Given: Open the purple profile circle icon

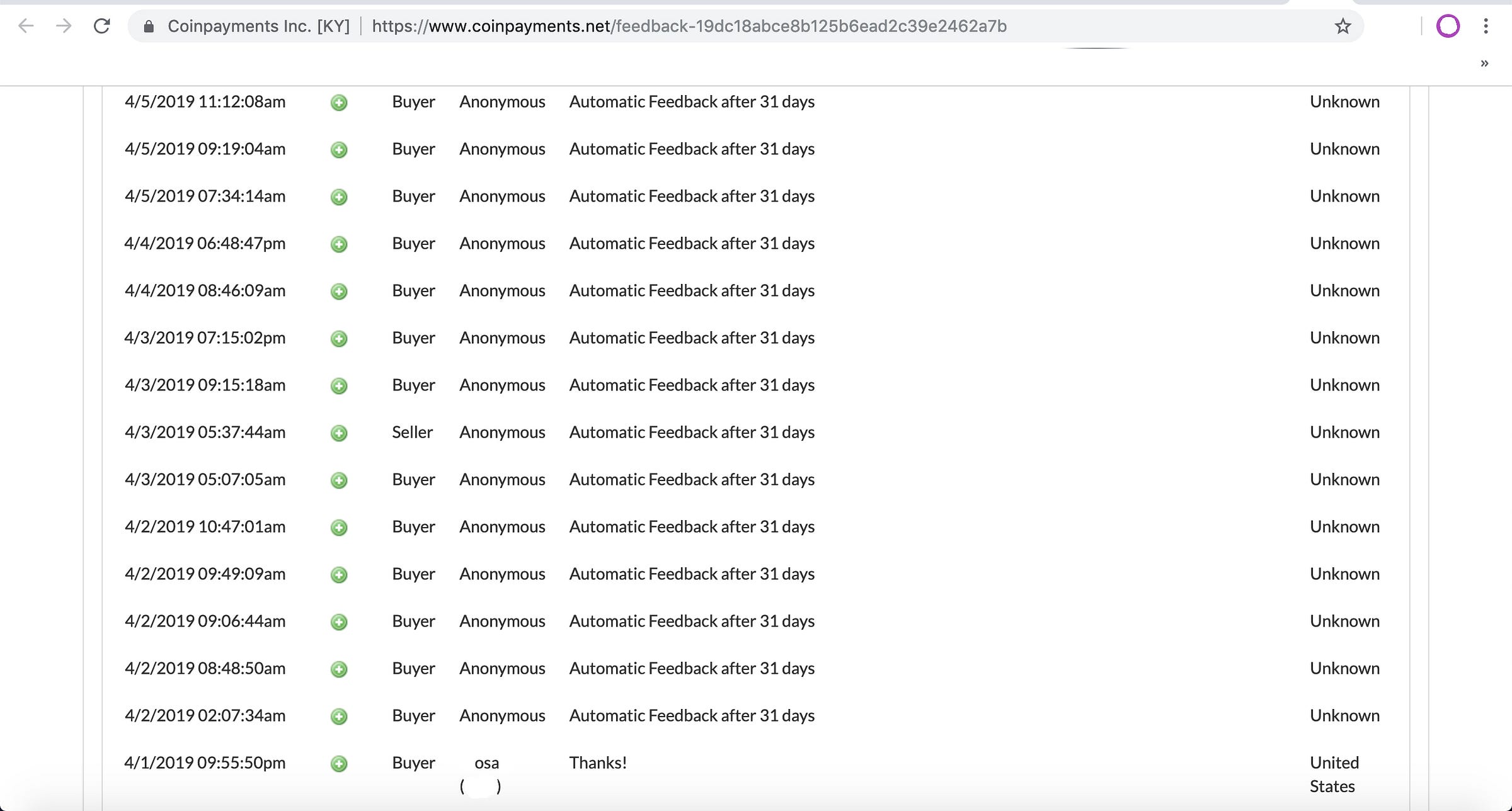Looking at the screenshot, I should click(1448, 26).
